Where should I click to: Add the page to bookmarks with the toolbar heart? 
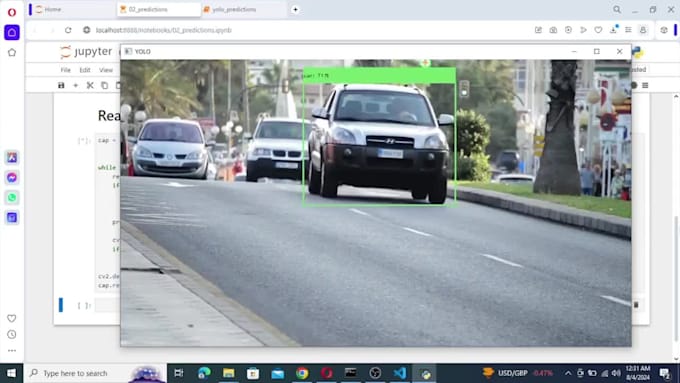coord(598,30)
